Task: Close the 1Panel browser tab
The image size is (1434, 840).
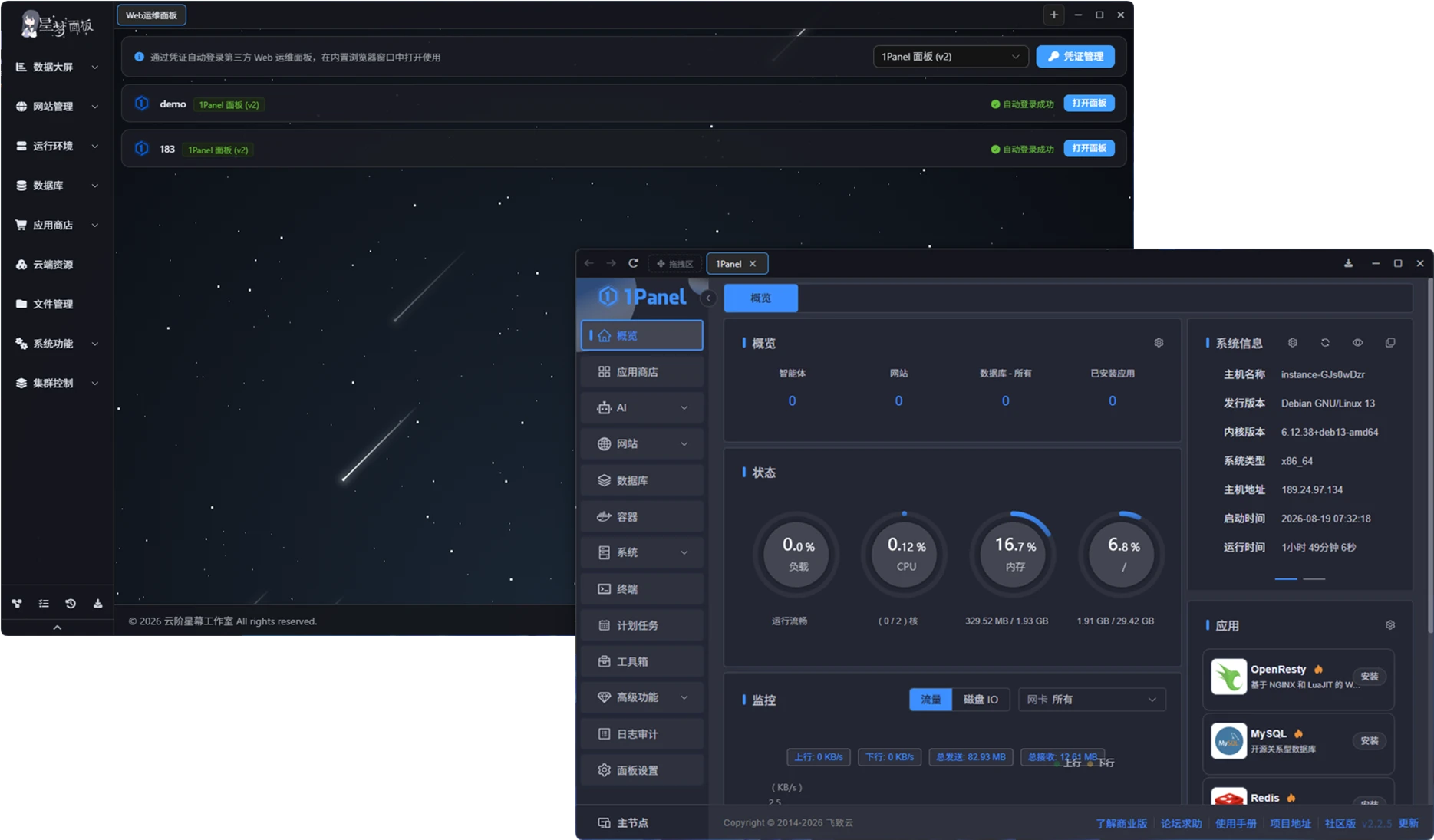Action: click(x=753, y=264)
